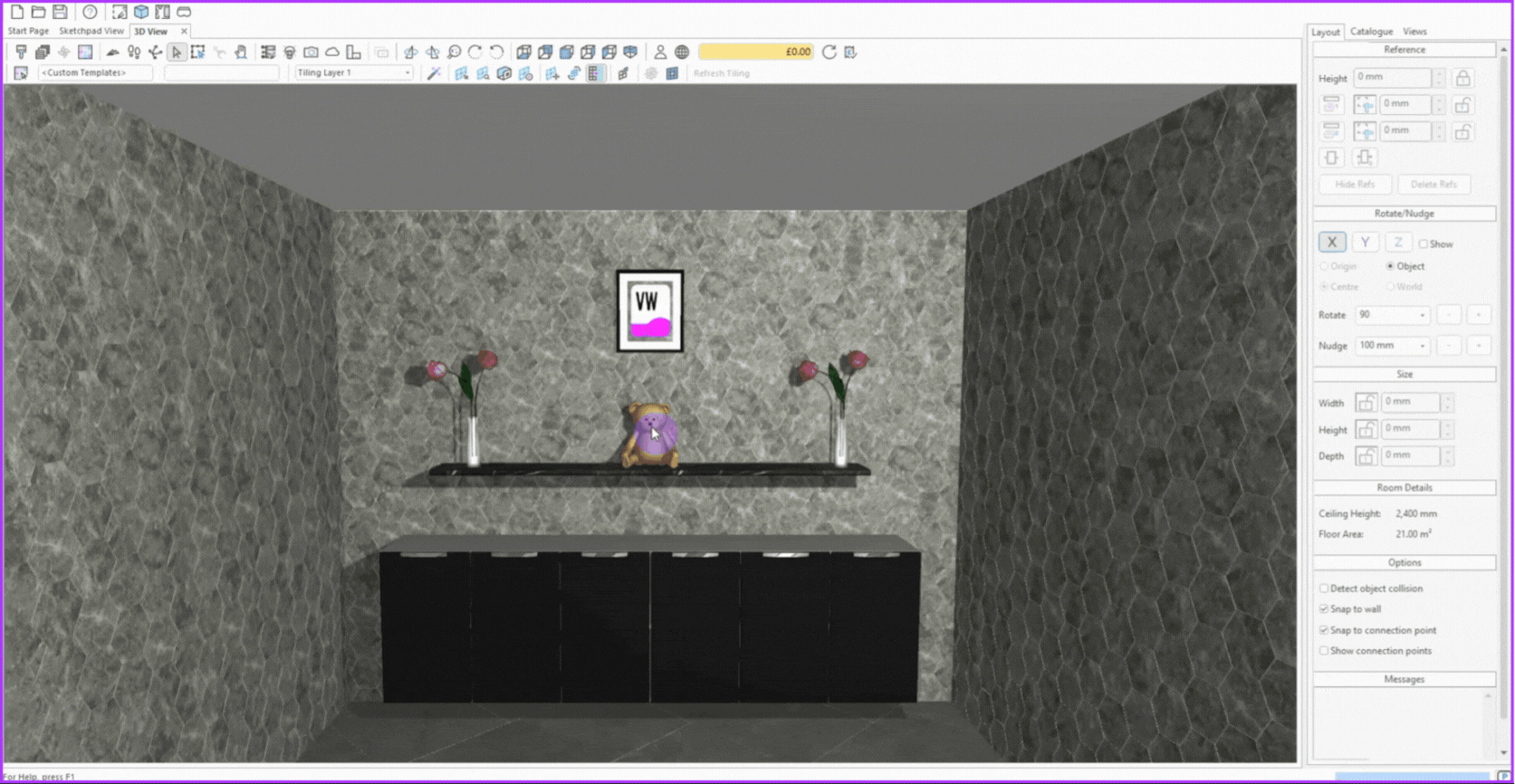Toggle Snap to wall checkbox
This screenshot has height=784, width=1515.
pos(1324,609)
